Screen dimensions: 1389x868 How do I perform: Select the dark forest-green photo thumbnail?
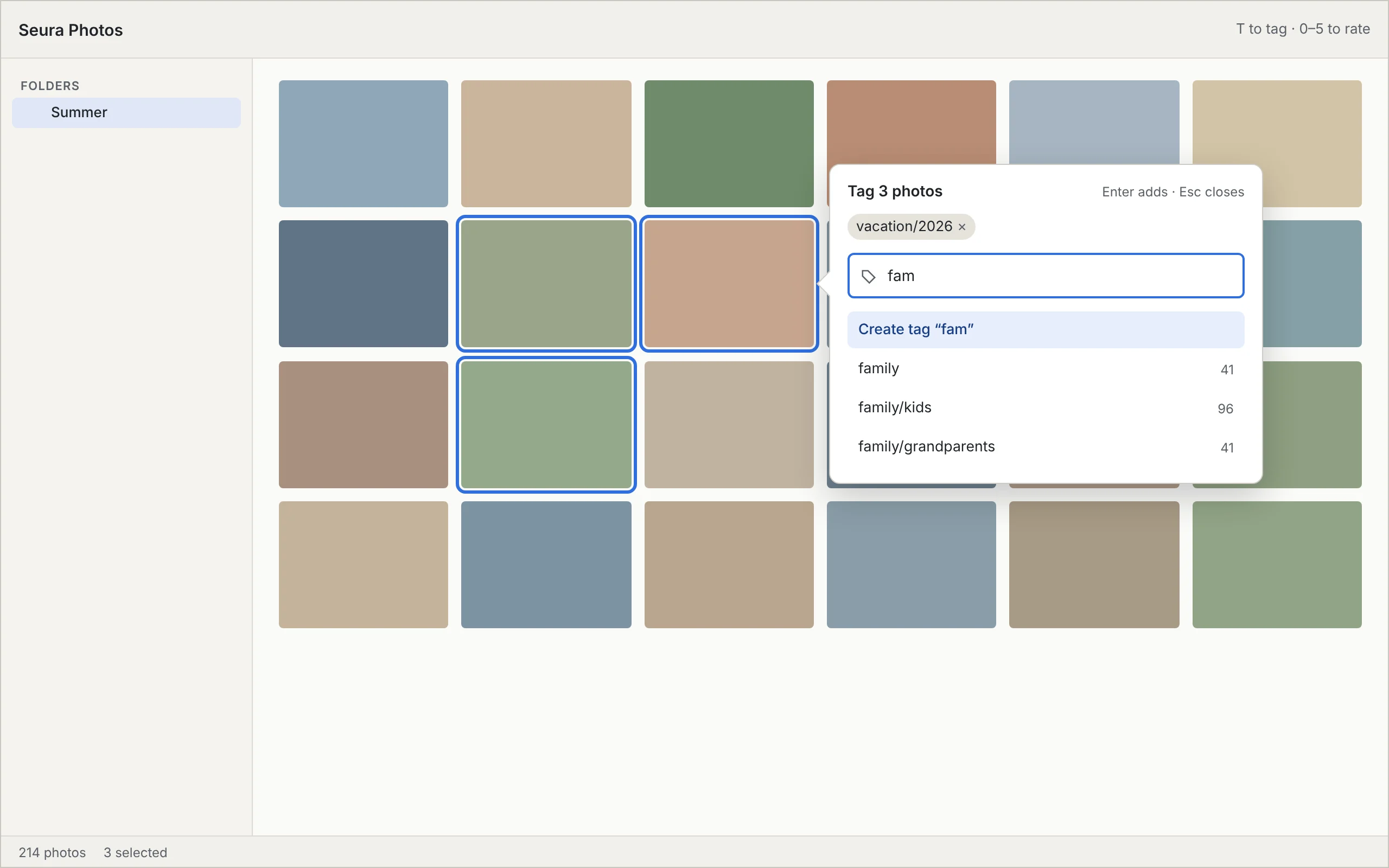point(729,144)
